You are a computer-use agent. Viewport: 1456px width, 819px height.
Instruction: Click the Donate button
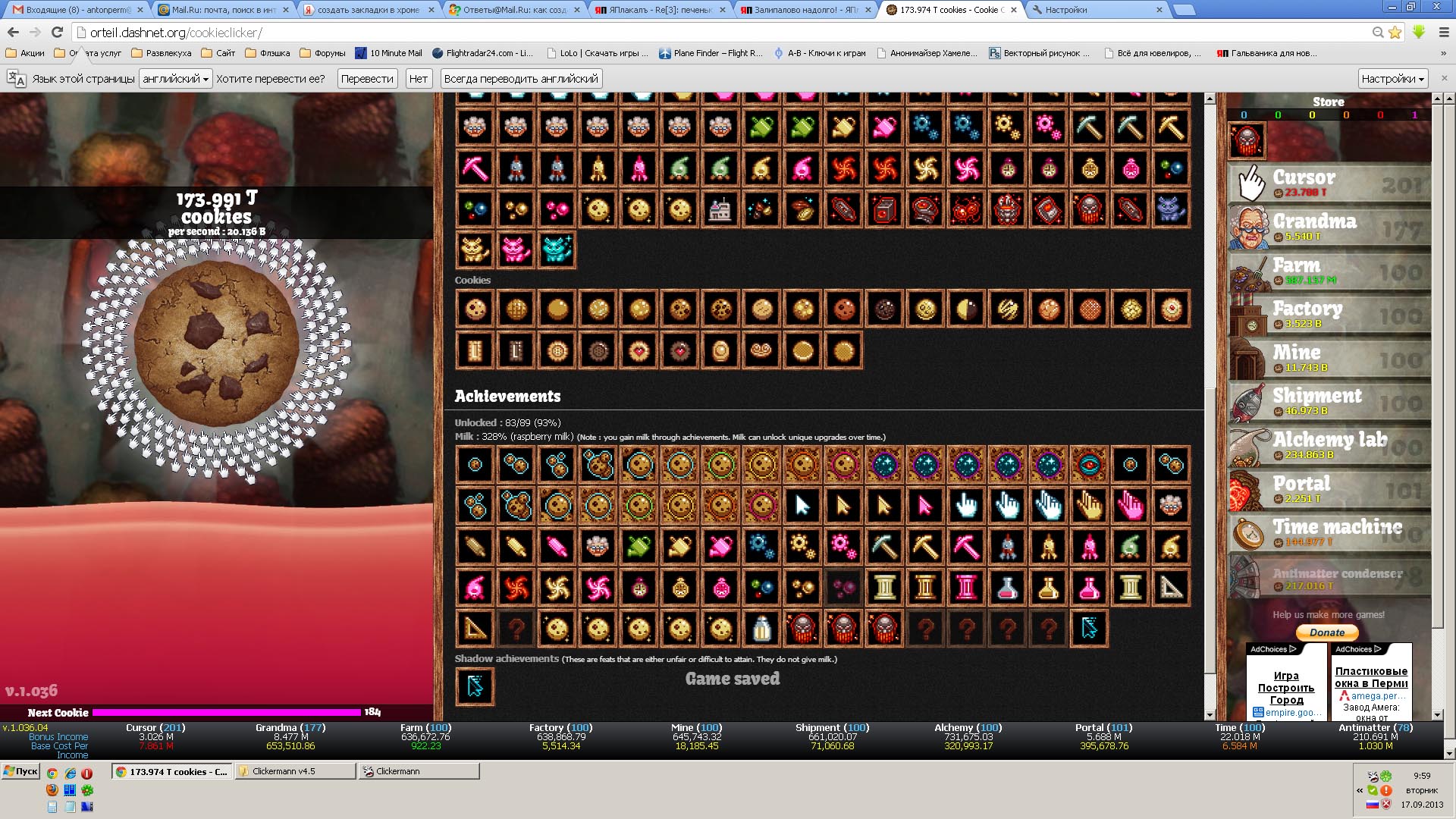[x=1327, y=632]
